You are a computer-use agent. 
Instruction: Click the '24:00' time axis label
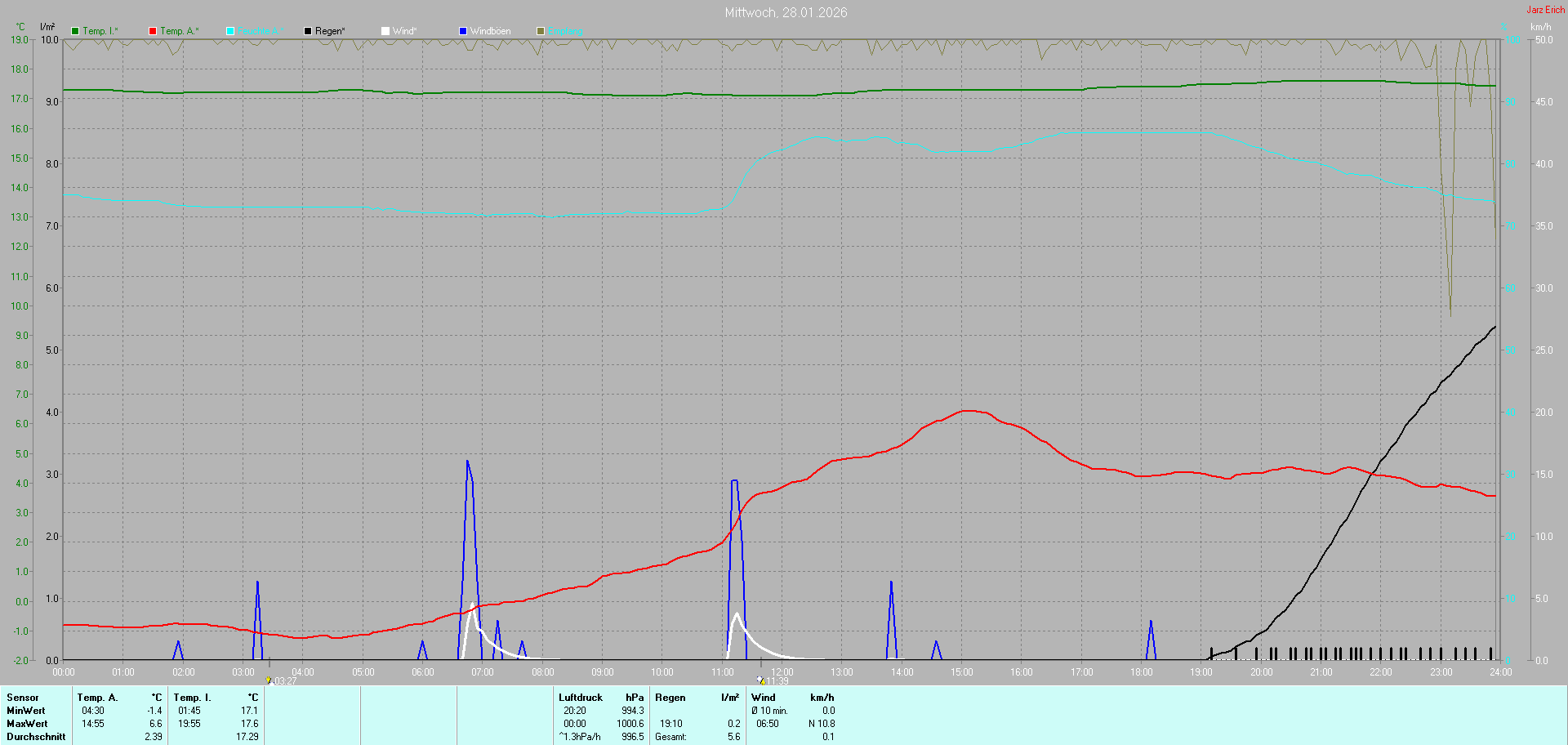1501,672
